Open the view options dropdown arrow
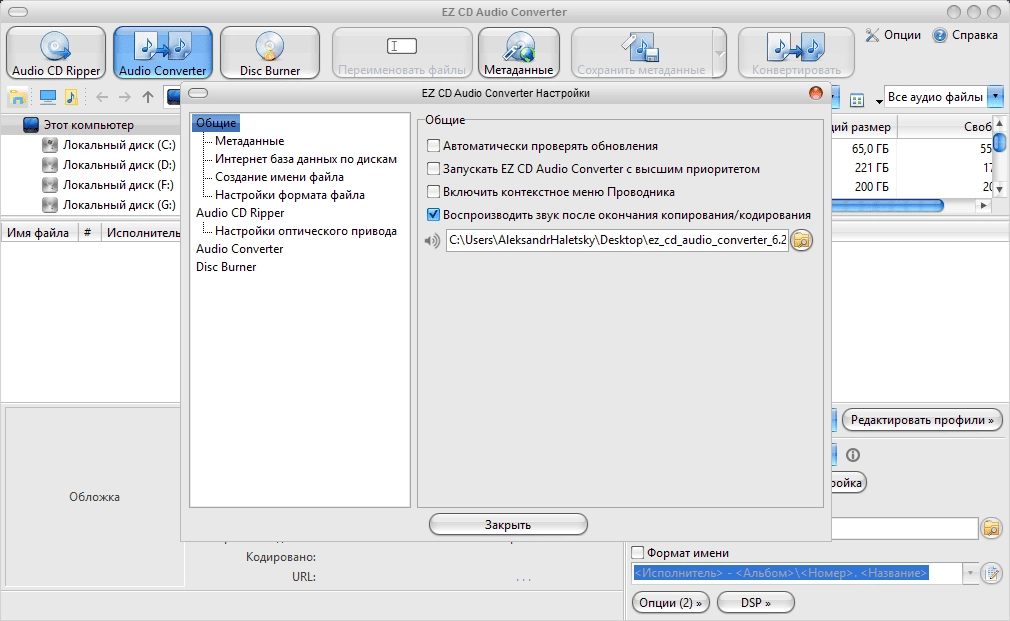The width and height of the screenshot is (1010, 621). pos(879,101)
